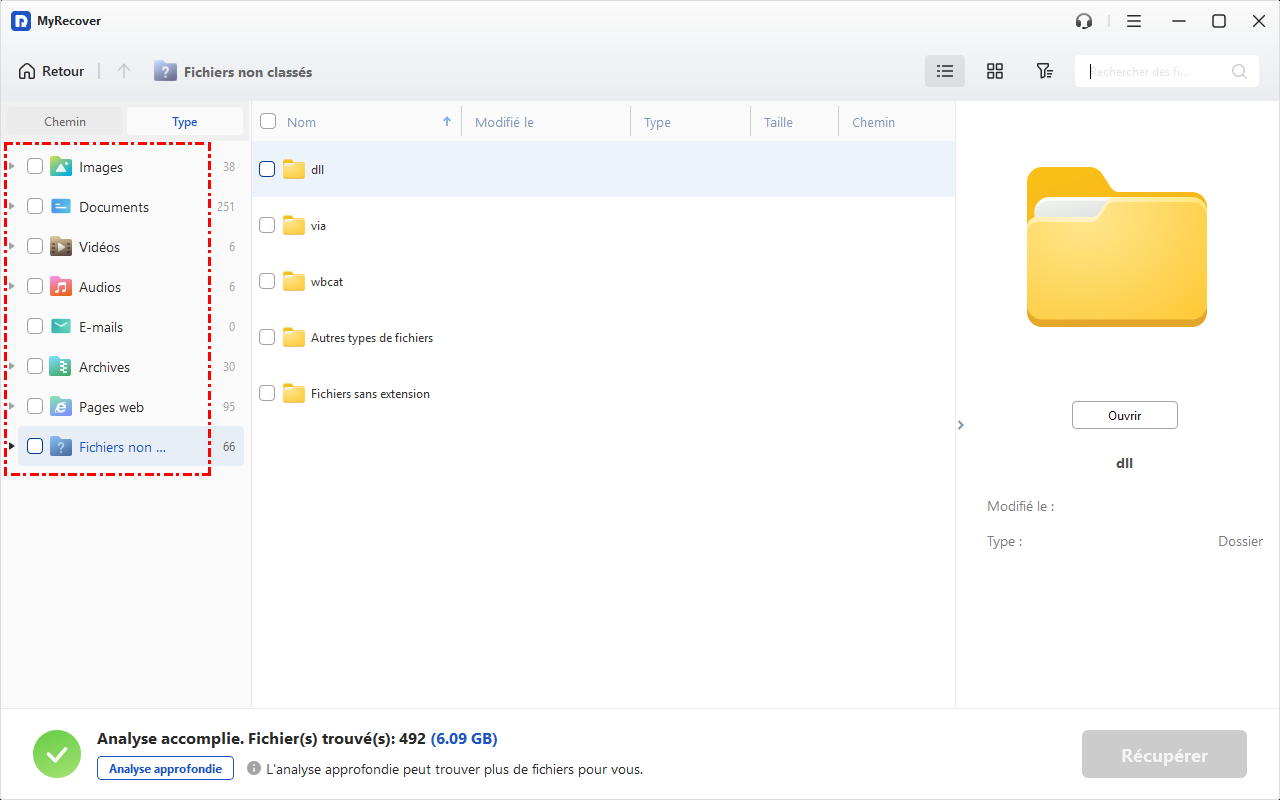
Task: Expand the Documents tree node
Action: pos(12,207)
